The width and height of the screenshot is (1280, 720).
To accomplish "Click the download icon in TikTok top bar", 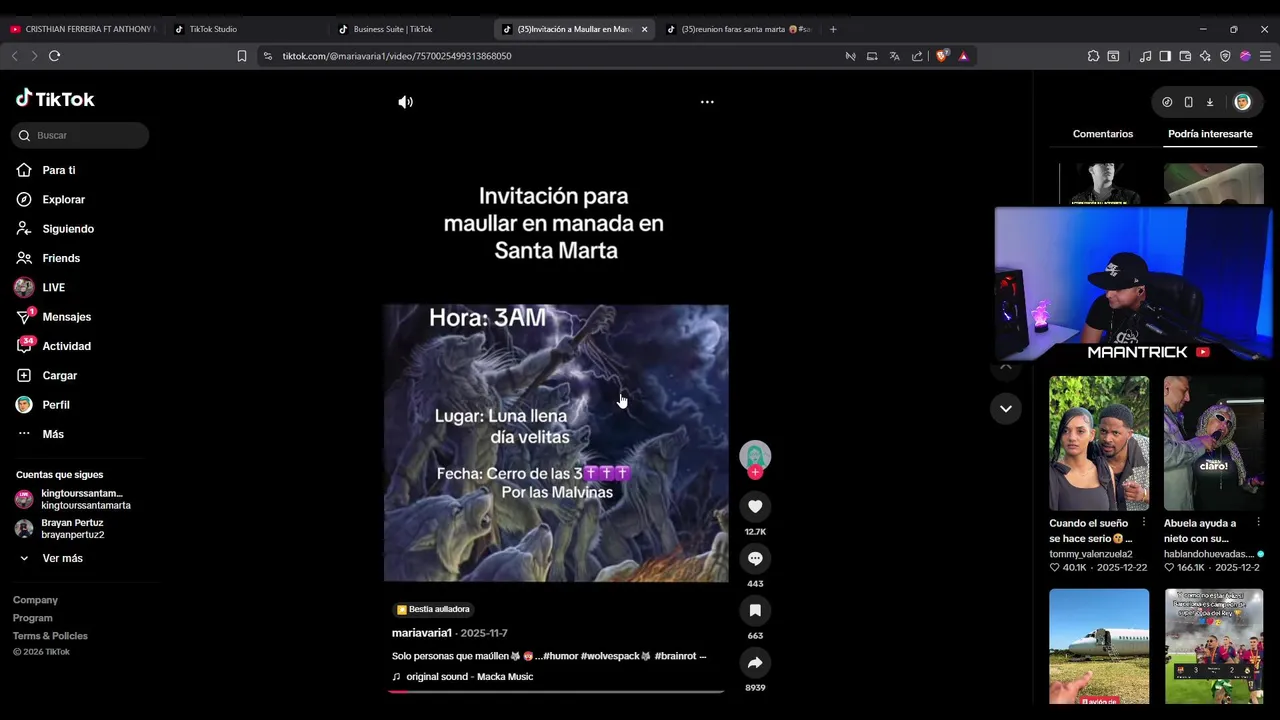I will tap(1210, 102).
